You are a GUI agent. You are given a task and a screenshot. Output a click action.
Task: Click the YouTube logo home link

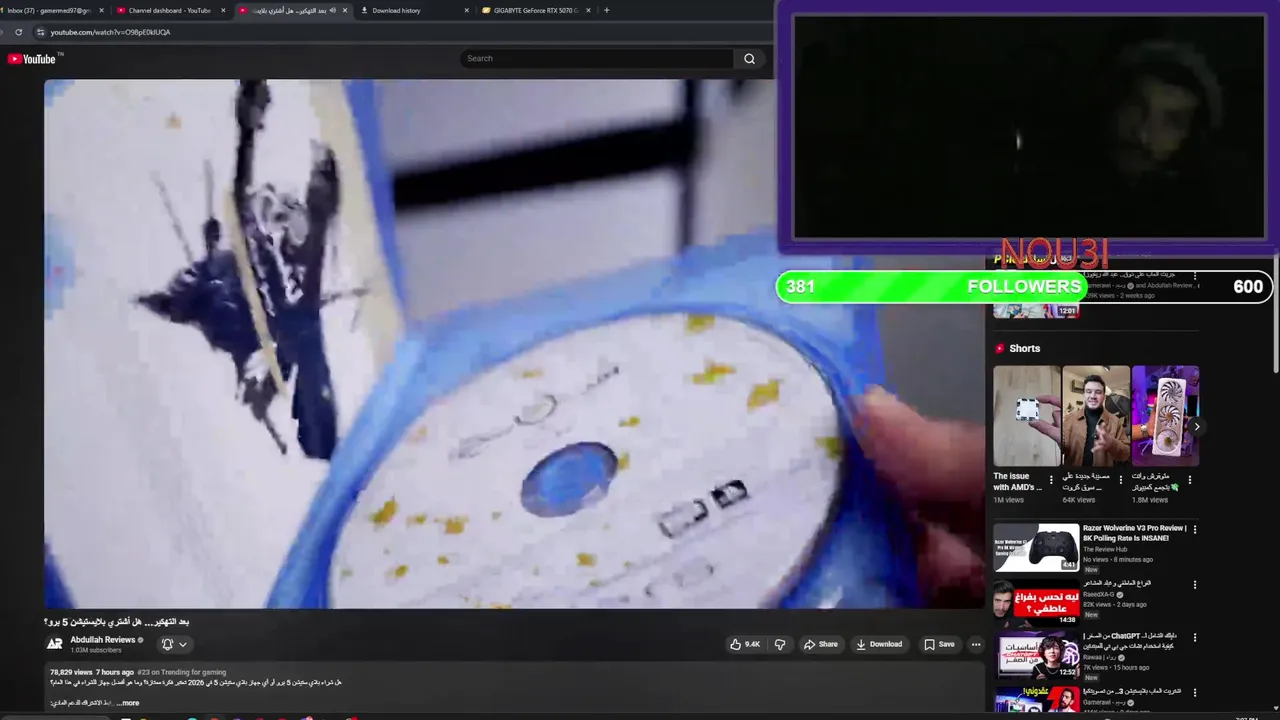coord(31,59)
